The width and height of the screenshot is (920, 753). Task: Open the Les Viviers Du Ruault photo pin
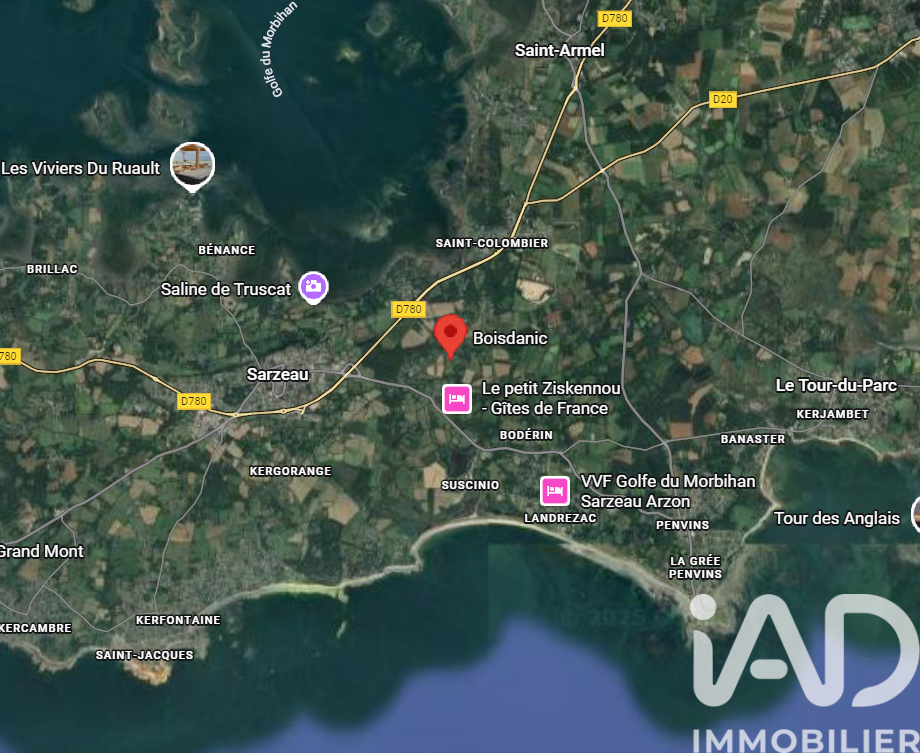click(x=191, y=165)
